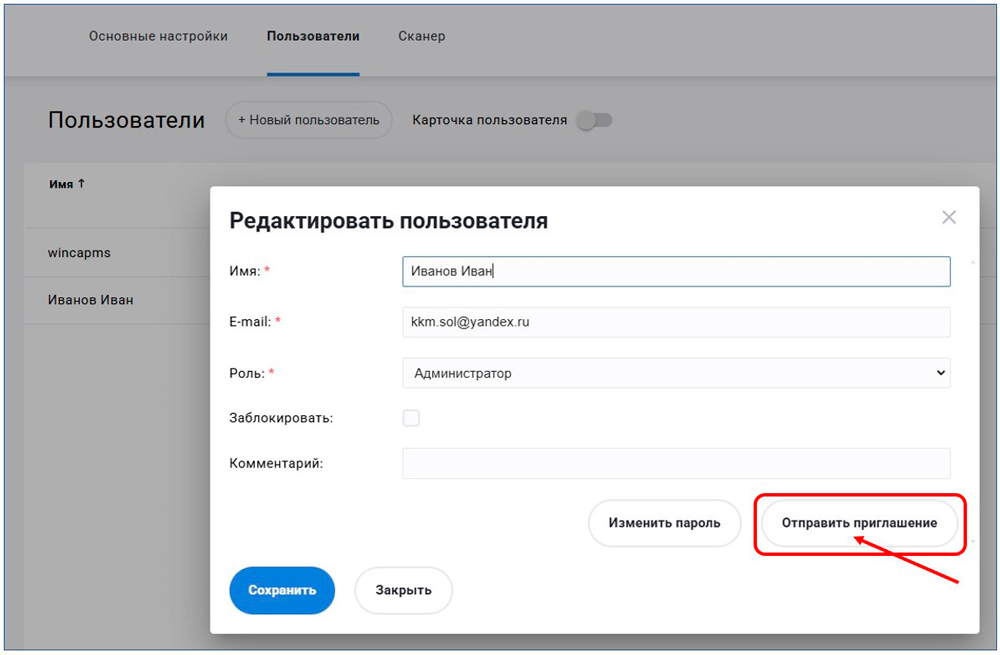Check the Заблокировать checkbox

point(411,418)
